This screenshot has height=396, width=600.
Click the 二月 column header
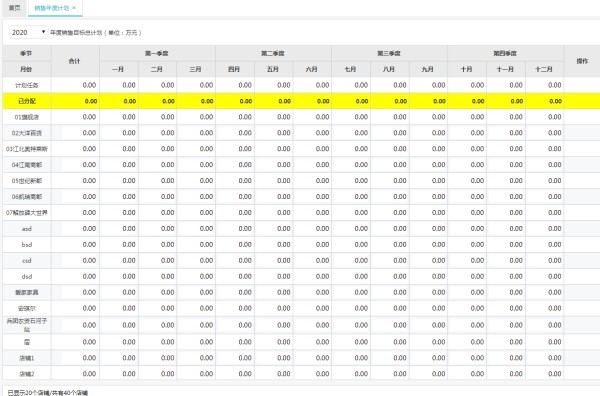[x=157, y=69]
